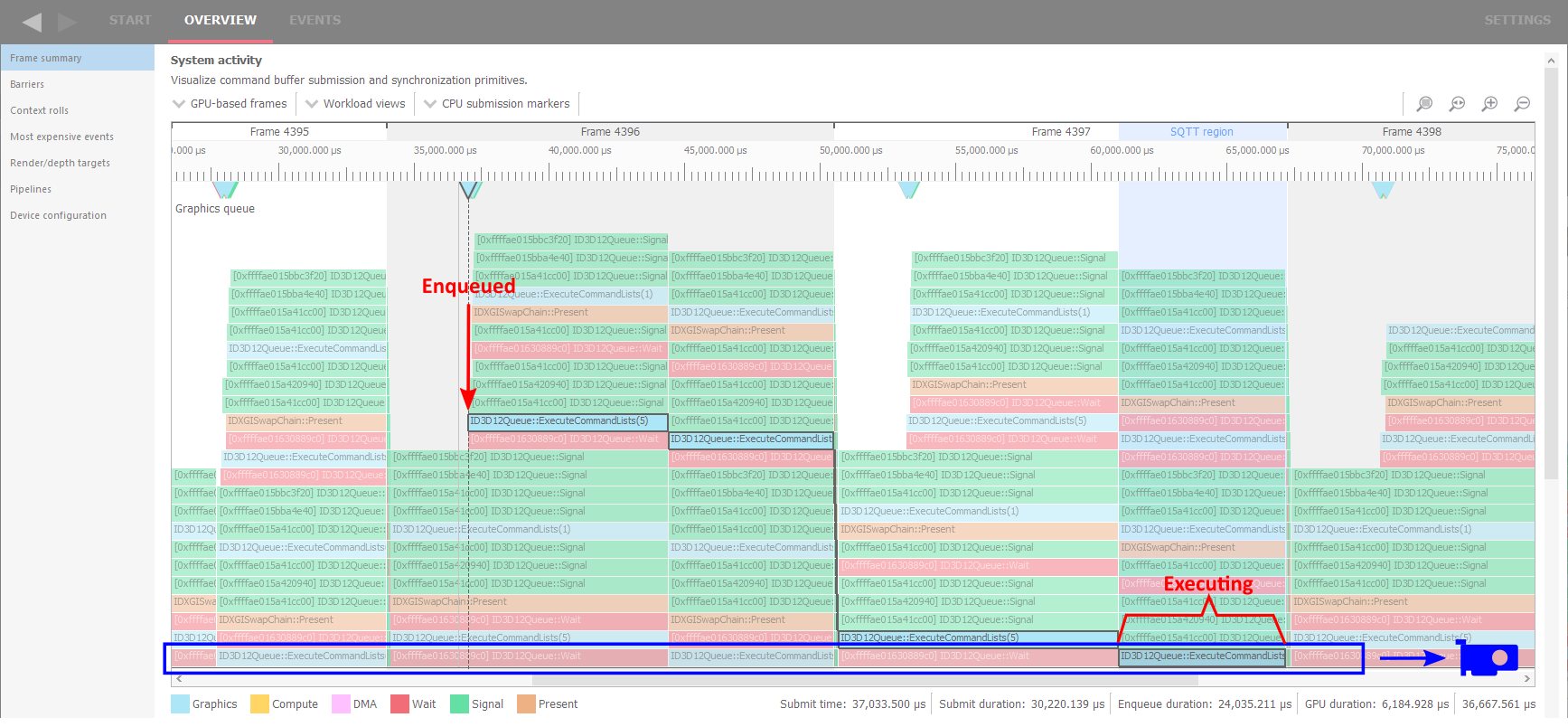Open CPU submission markers dropdown
This screenshot has height=727, width=1568.
496,104
